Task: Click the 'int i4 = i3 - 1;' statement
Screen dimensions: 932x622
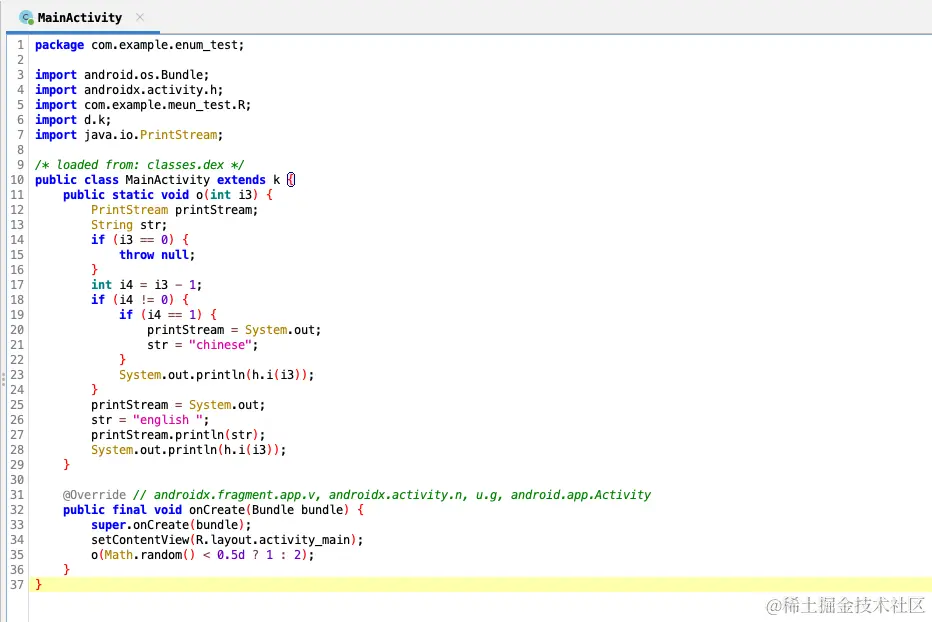Action: click(x=146, y=285)
